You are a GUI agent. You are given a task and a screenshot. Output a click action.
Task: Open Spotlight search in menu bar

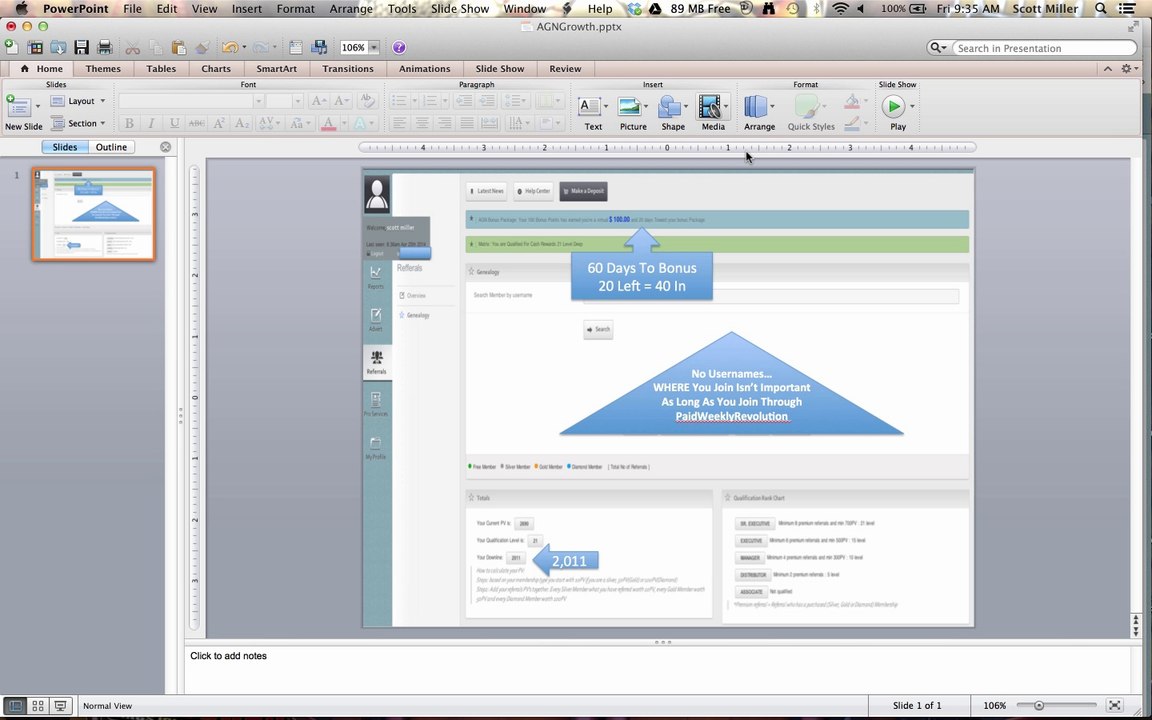1101,9
